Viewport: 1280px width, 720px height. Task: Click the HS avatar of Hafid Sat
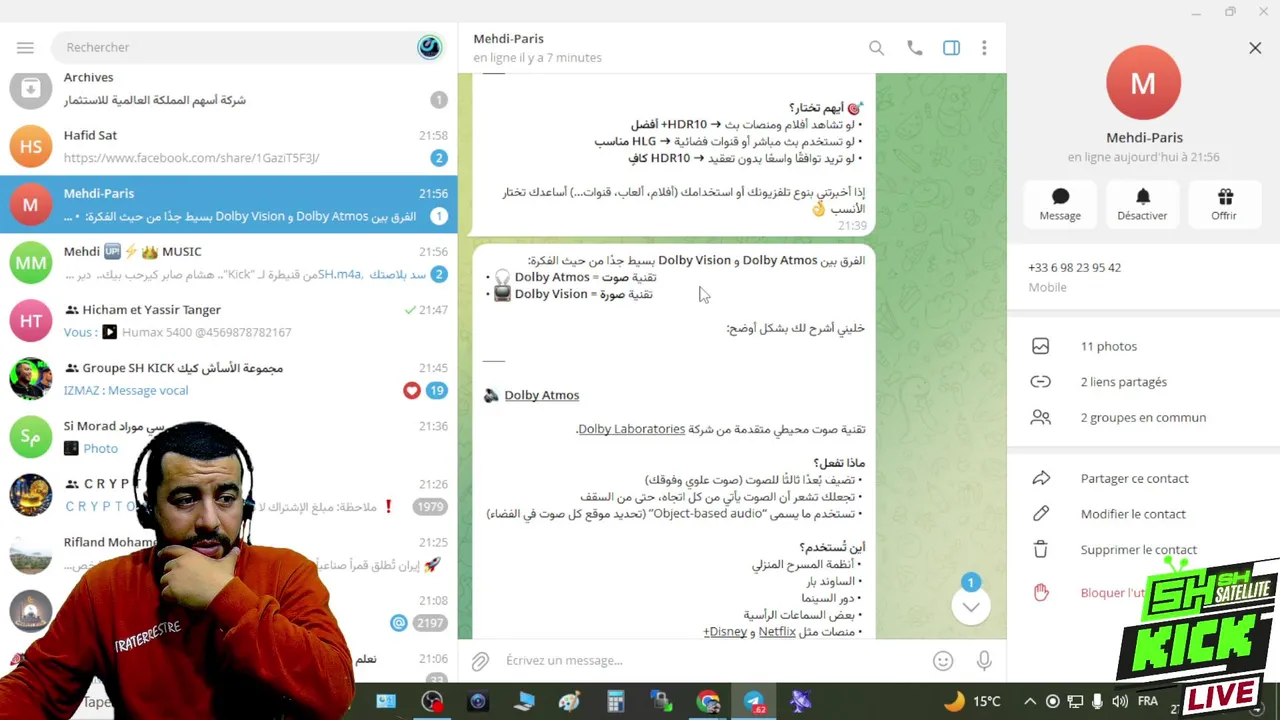pyautogui.click(x=31, y=146)
